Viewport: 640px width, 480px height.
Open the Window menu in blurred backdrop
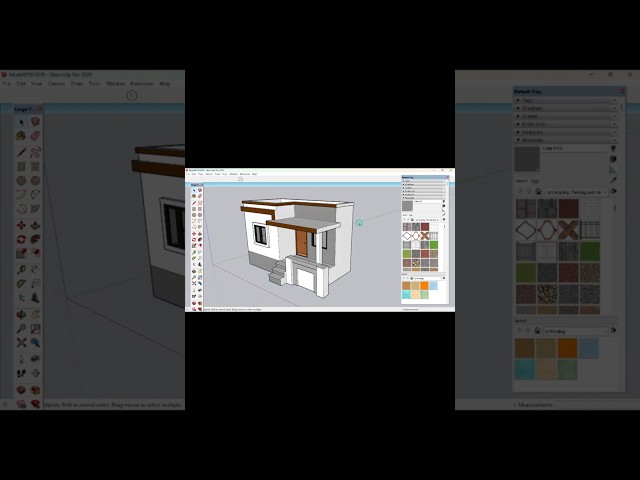coord(115,84)
